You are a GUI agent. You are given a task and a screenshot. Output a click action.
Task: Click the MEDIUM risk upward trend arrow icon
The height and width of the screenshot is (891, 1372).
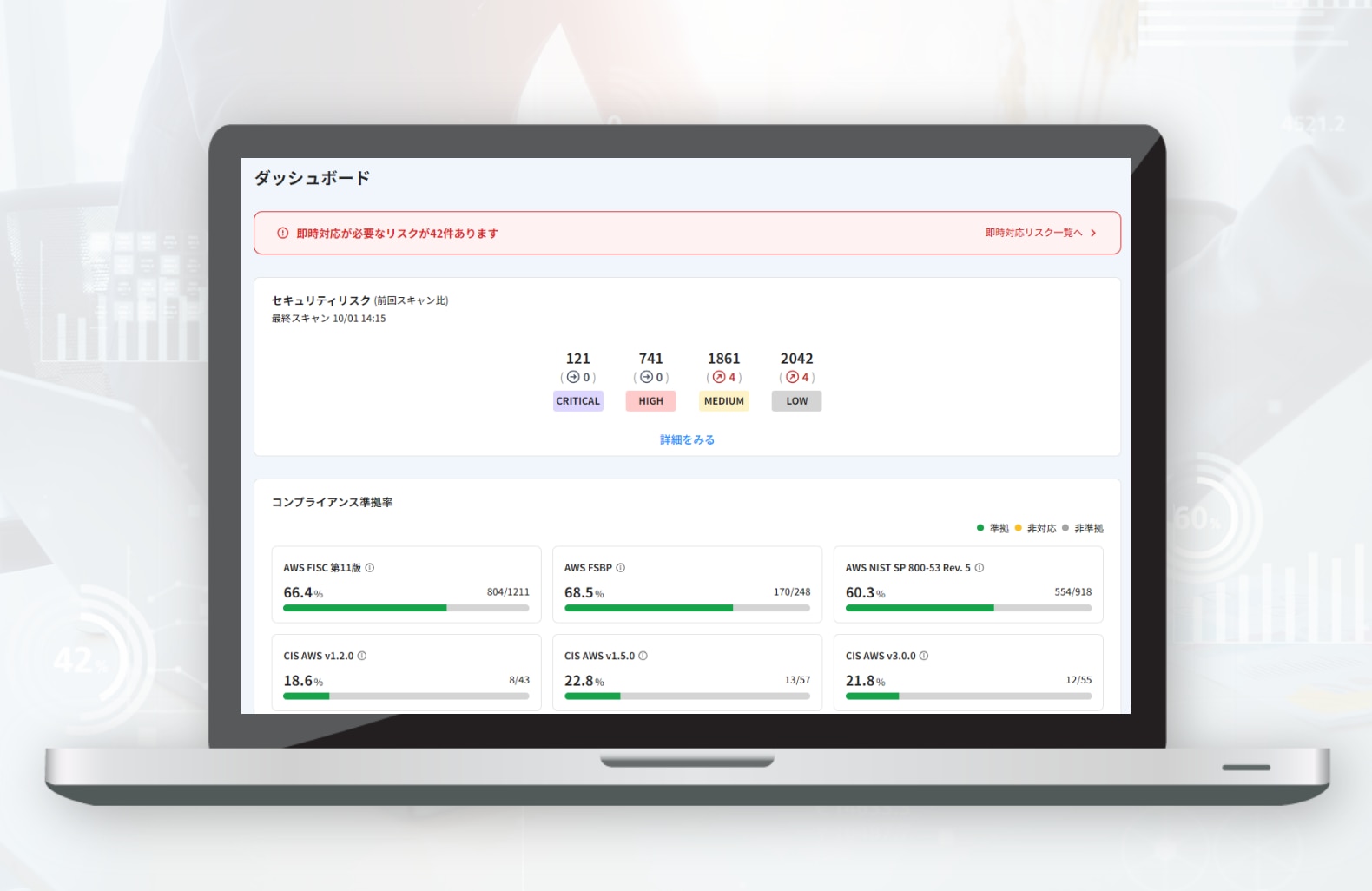(719, 377)
